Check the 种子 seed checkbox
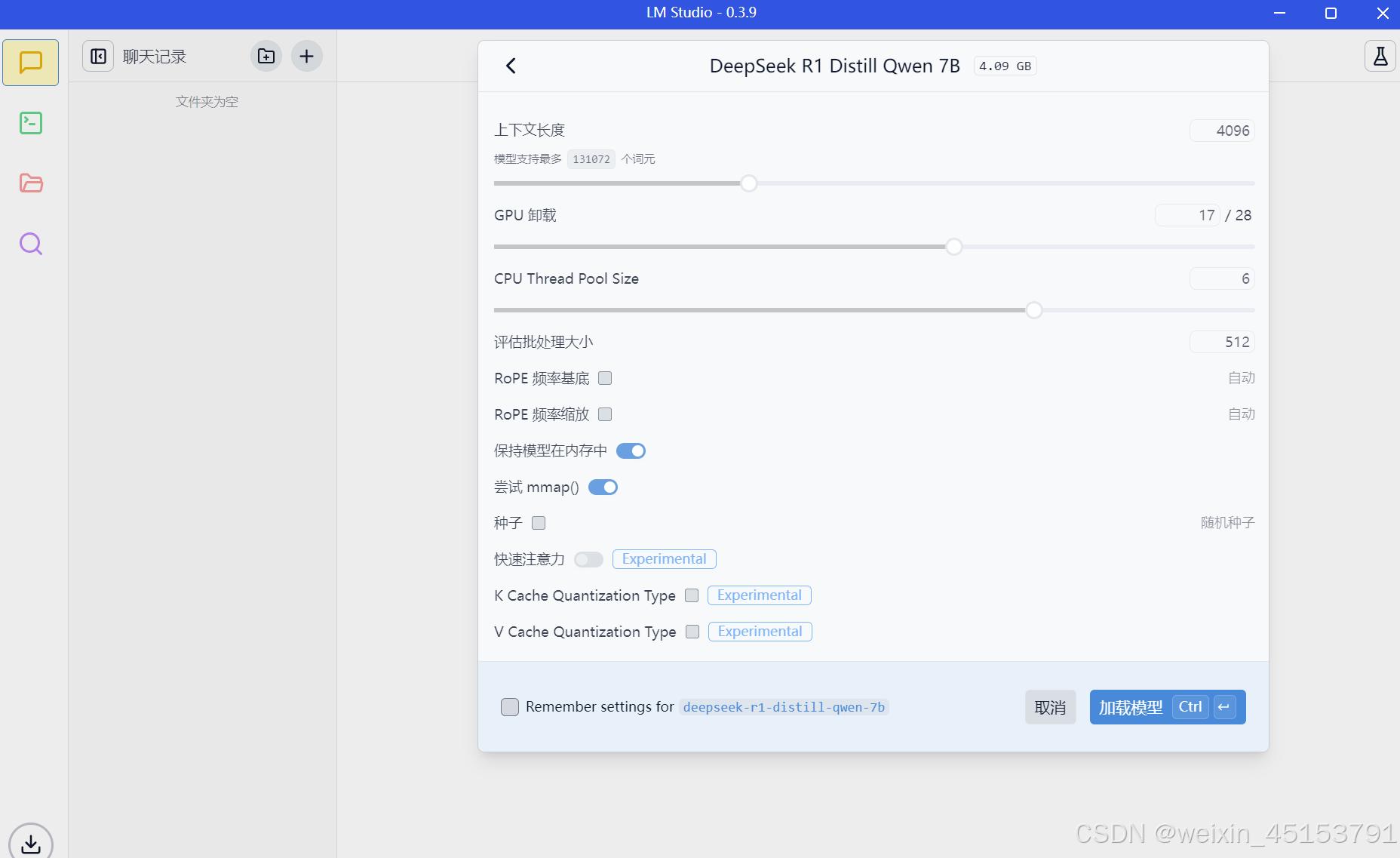The width and height of the screenshot is (1400, 858). click(x=539, y=523)
